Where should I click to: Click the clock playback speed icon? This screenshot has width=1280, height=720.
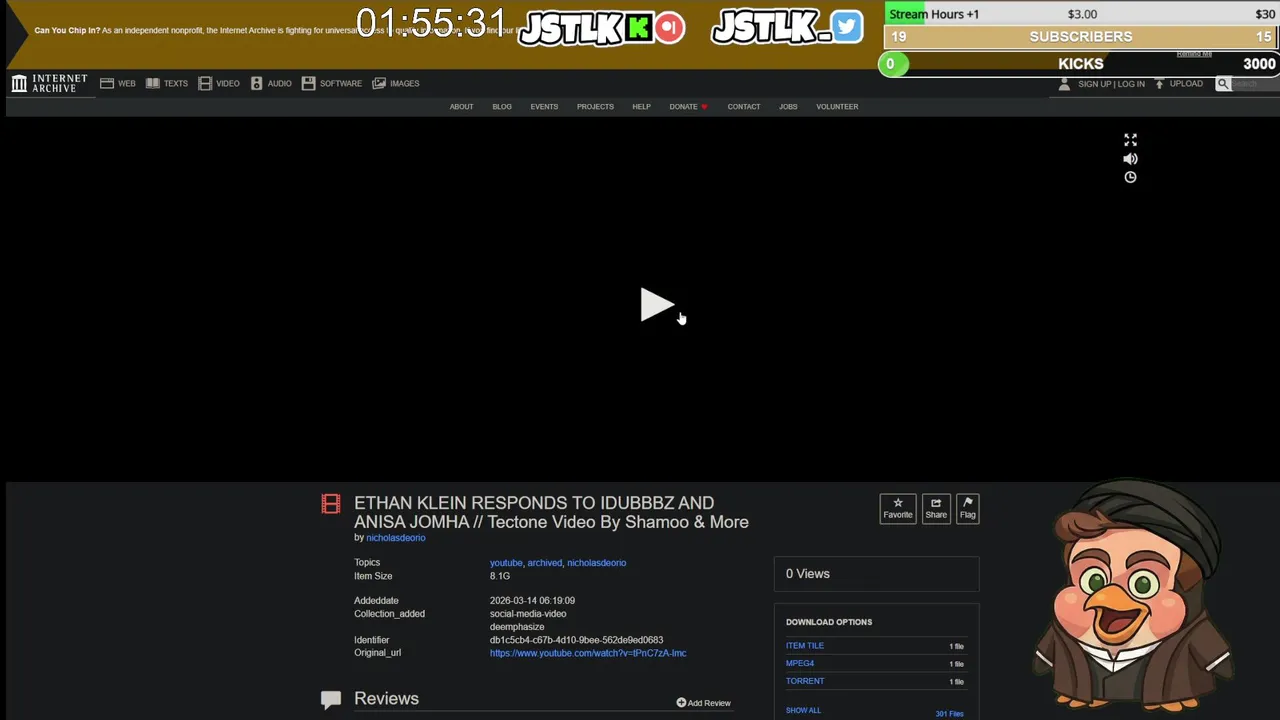pyautogui.click(x=1130, y=177)
